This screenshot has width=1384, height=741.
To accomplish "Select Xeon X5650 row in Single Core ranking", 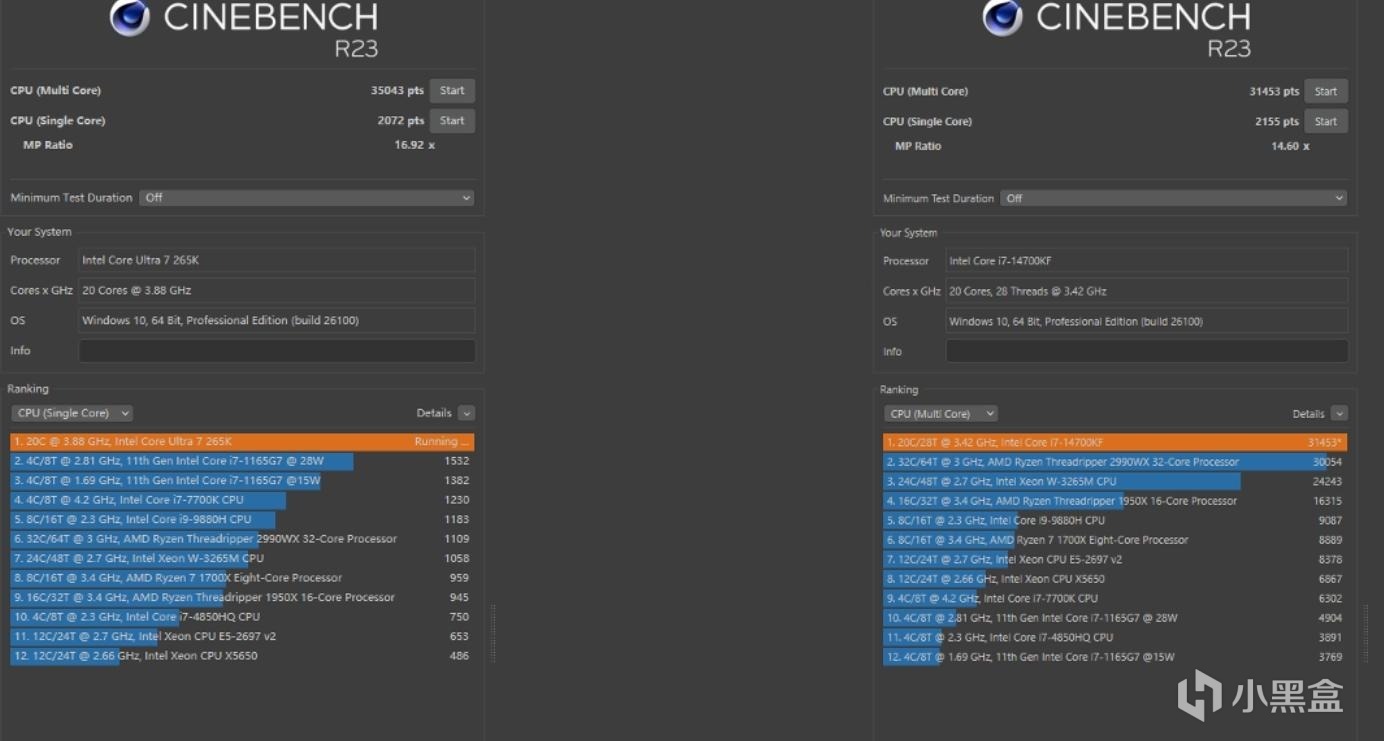I will (x=243, y=656).
